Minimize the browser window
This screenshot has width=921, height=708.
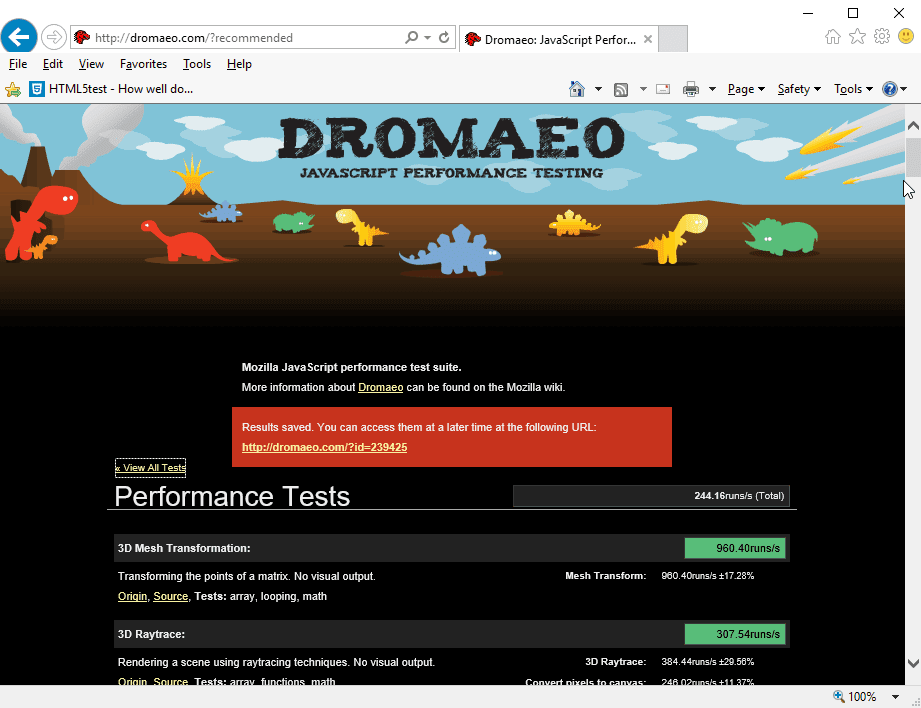click(x=808, y=13)
